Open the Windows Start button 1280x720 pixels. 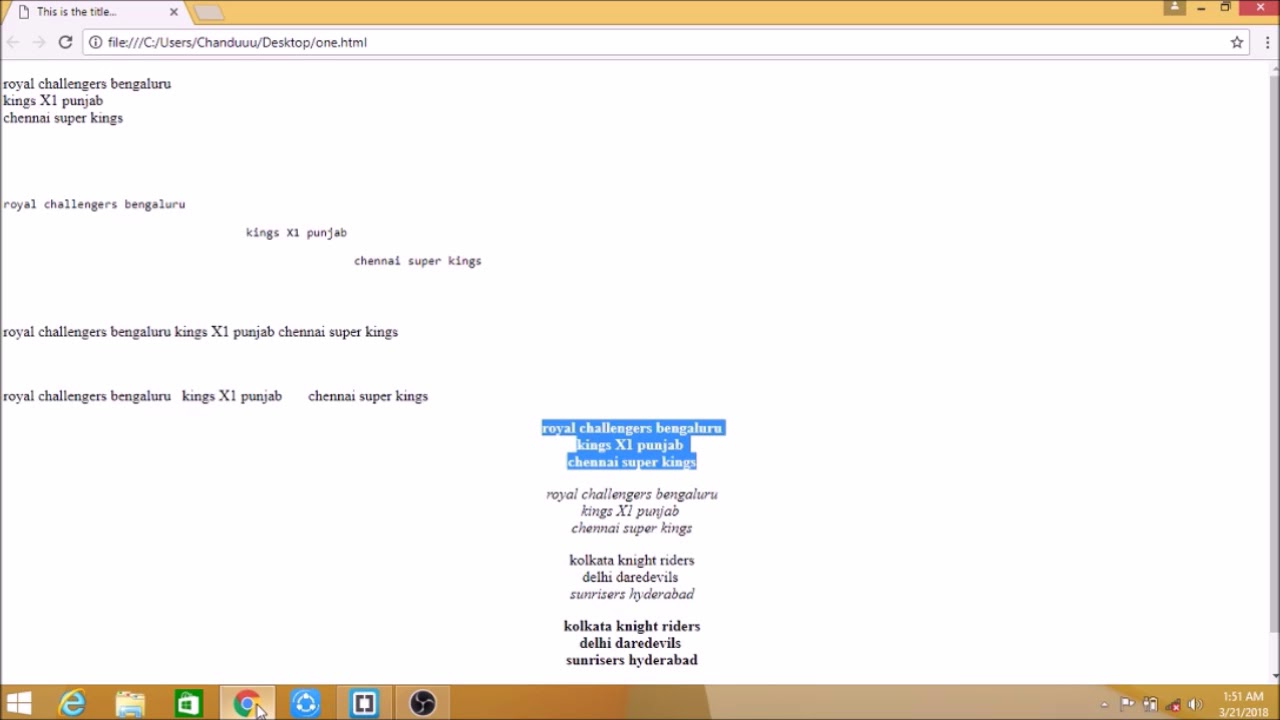[19, 704]
